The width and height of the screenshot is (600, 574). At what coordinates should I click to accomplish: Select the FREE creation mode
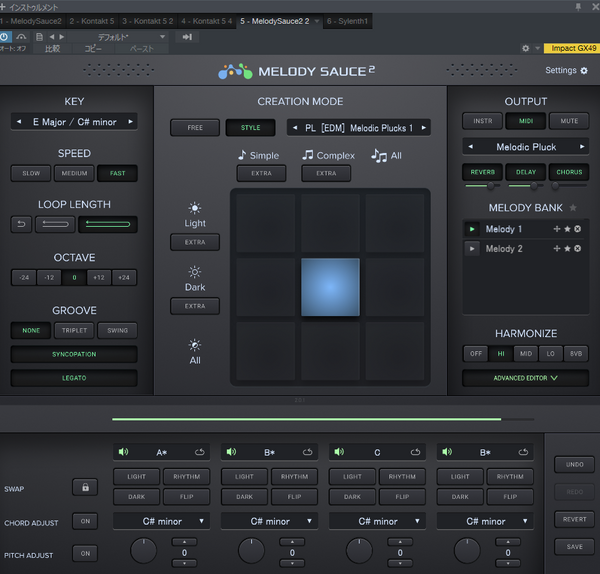(195, 128)
